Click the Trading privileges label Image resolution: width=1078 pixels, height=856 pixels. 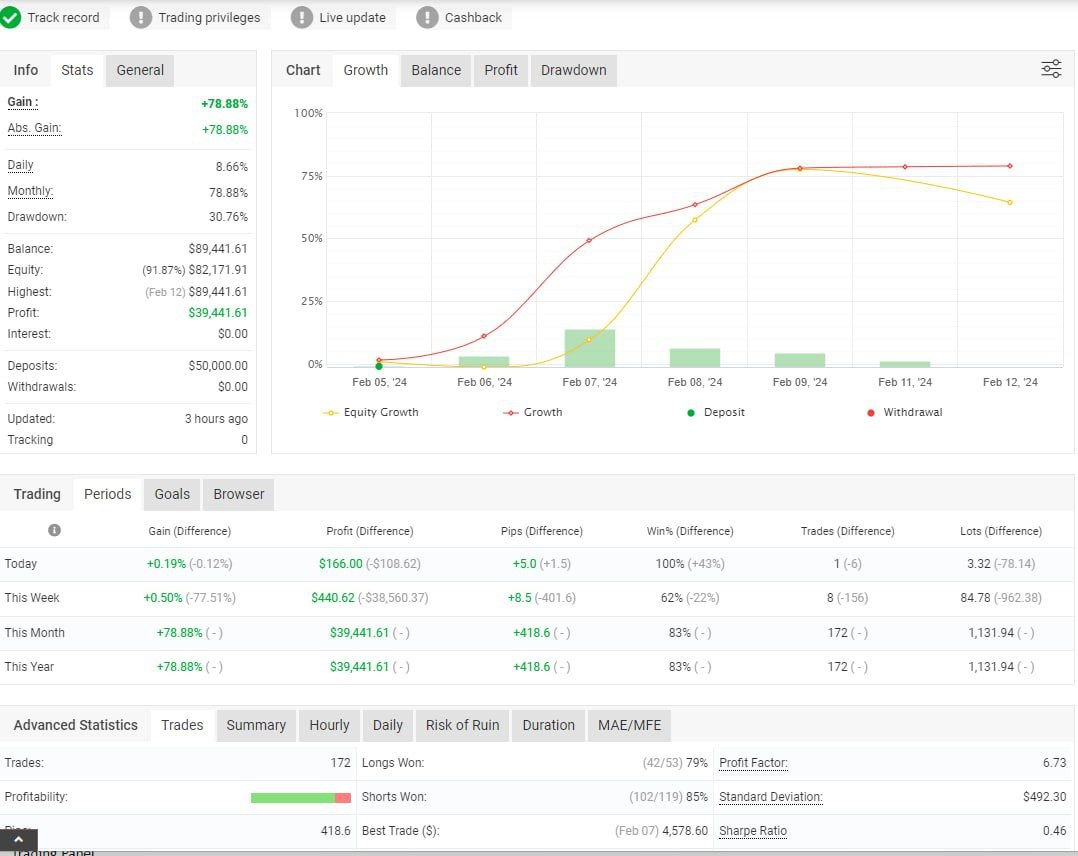(209, 17)
